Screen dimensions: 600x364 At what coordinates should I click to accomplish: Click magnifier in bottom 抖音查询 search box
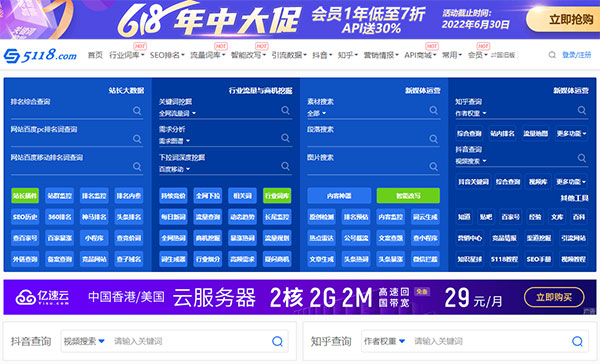(x=277, y=341)
